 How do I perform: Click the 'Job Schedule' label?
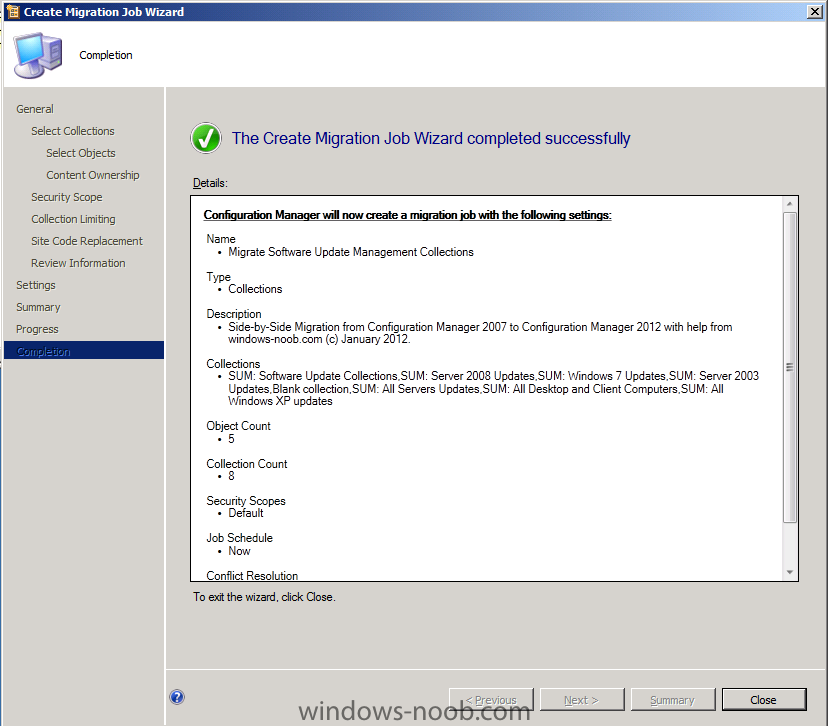tap(239, 538)
